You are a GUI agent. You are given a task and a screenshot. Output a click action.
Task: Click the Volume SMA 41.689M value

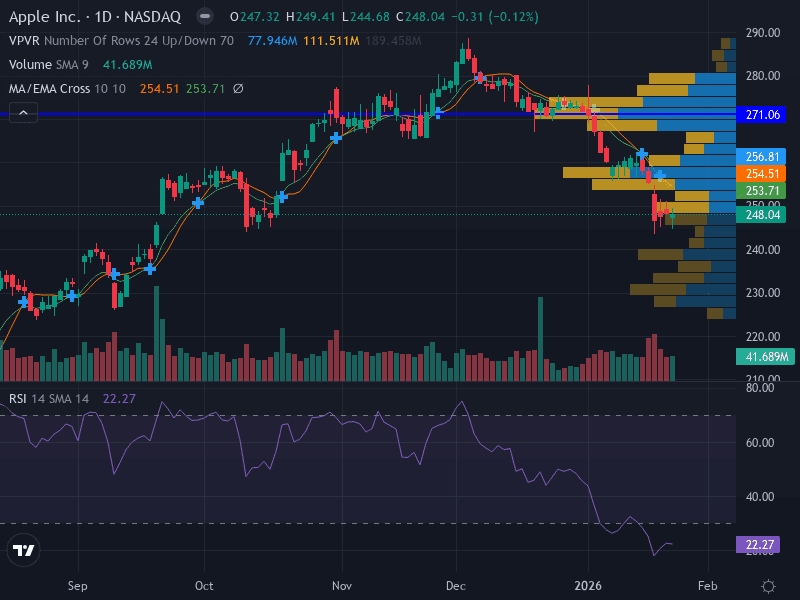point(128,65)
